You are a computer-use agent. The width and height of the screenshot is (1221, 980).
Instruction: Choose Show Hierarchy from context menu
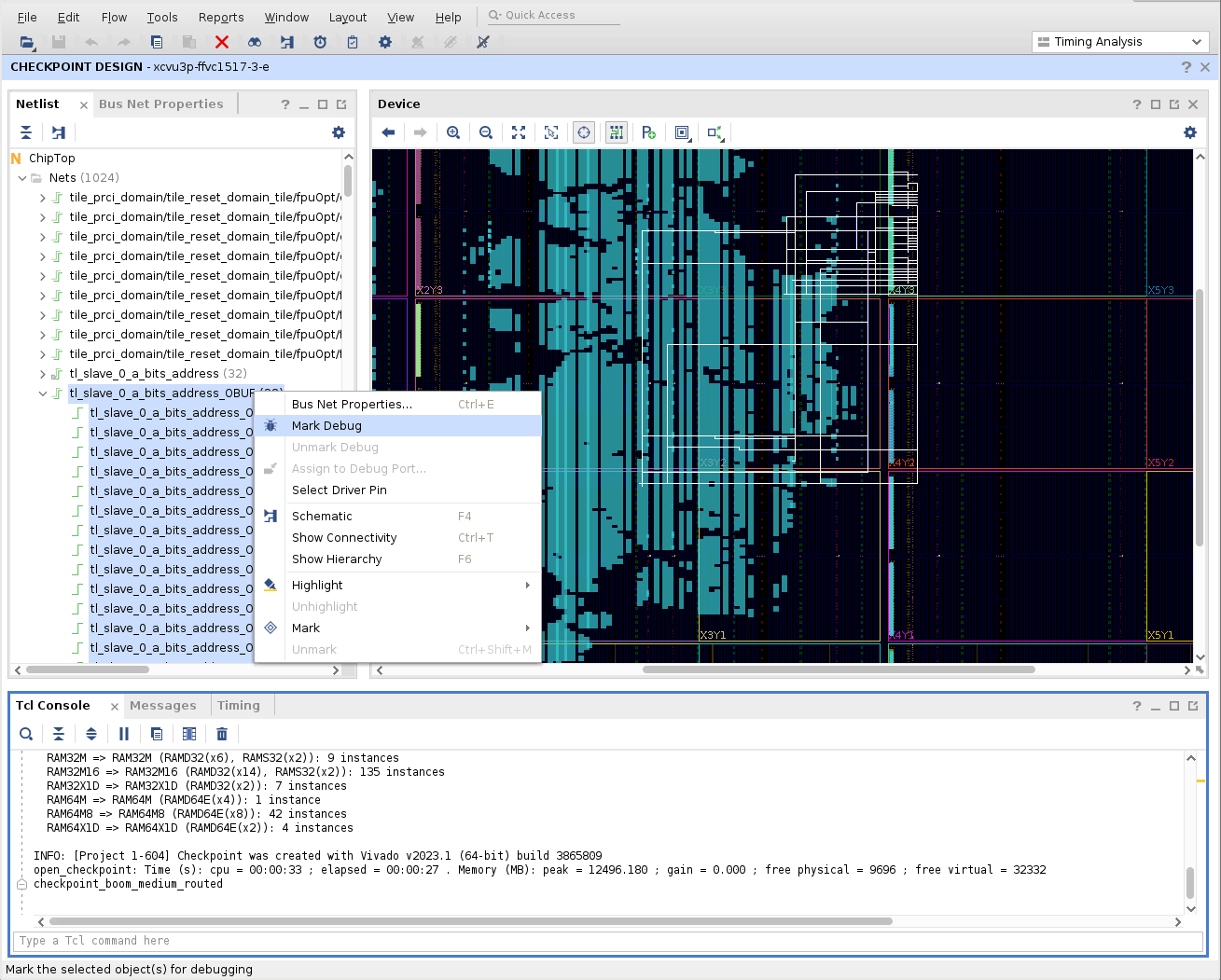(398, 559)
